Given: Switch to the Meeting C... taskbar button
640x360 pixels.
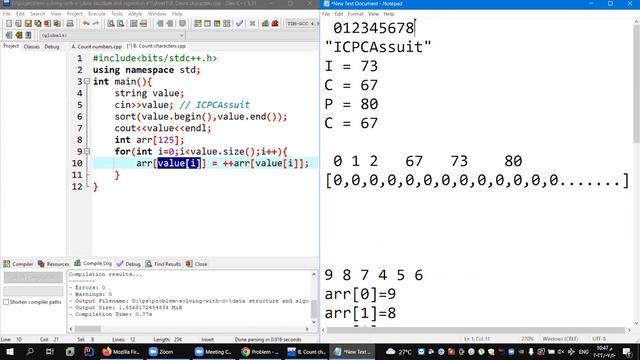Looking at the screenshot, I should point(213,351).
